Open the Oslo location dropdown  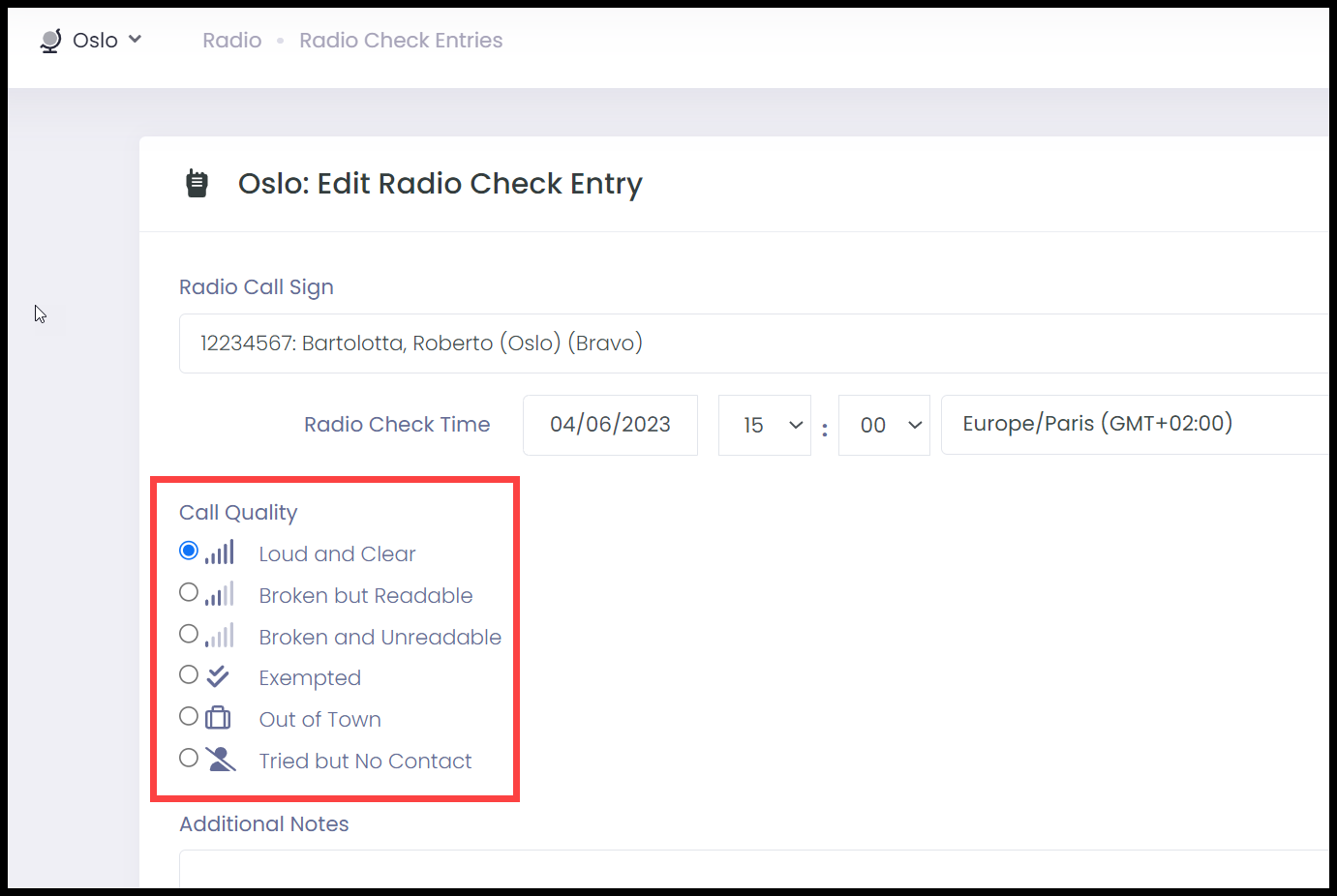tap(92, 41)
